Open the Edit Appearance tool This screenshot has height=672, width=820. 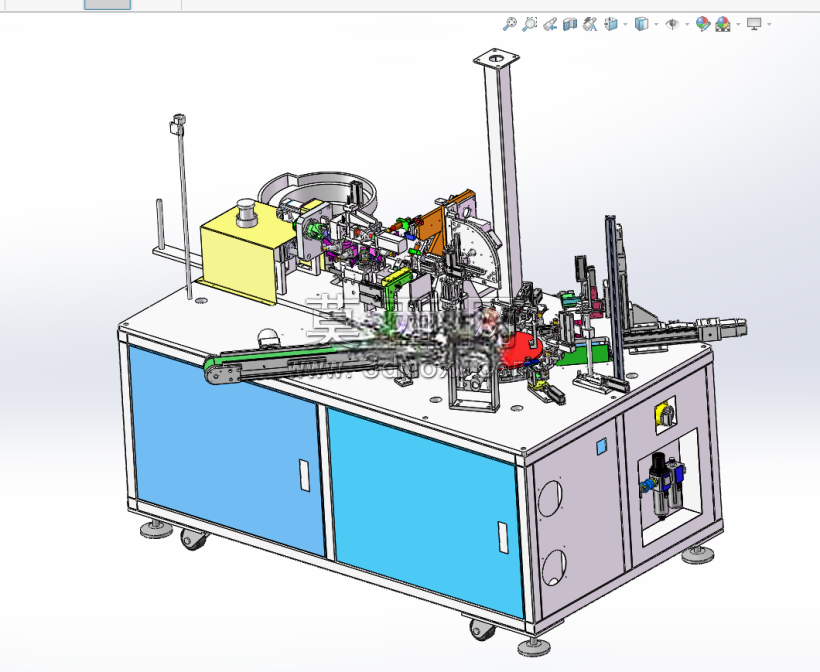[703, 24]
